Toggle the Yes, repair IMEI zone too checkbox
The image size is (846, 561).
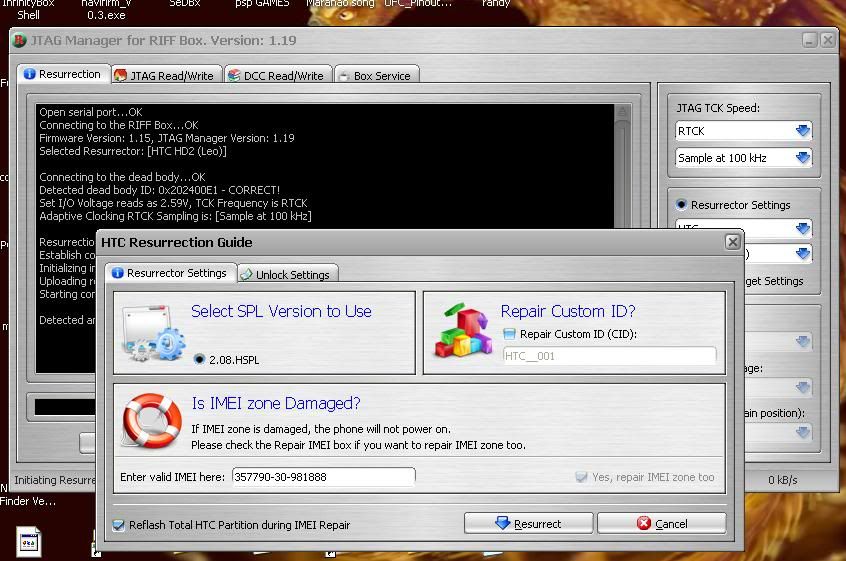pyautogui.click(x=581, y=477)
